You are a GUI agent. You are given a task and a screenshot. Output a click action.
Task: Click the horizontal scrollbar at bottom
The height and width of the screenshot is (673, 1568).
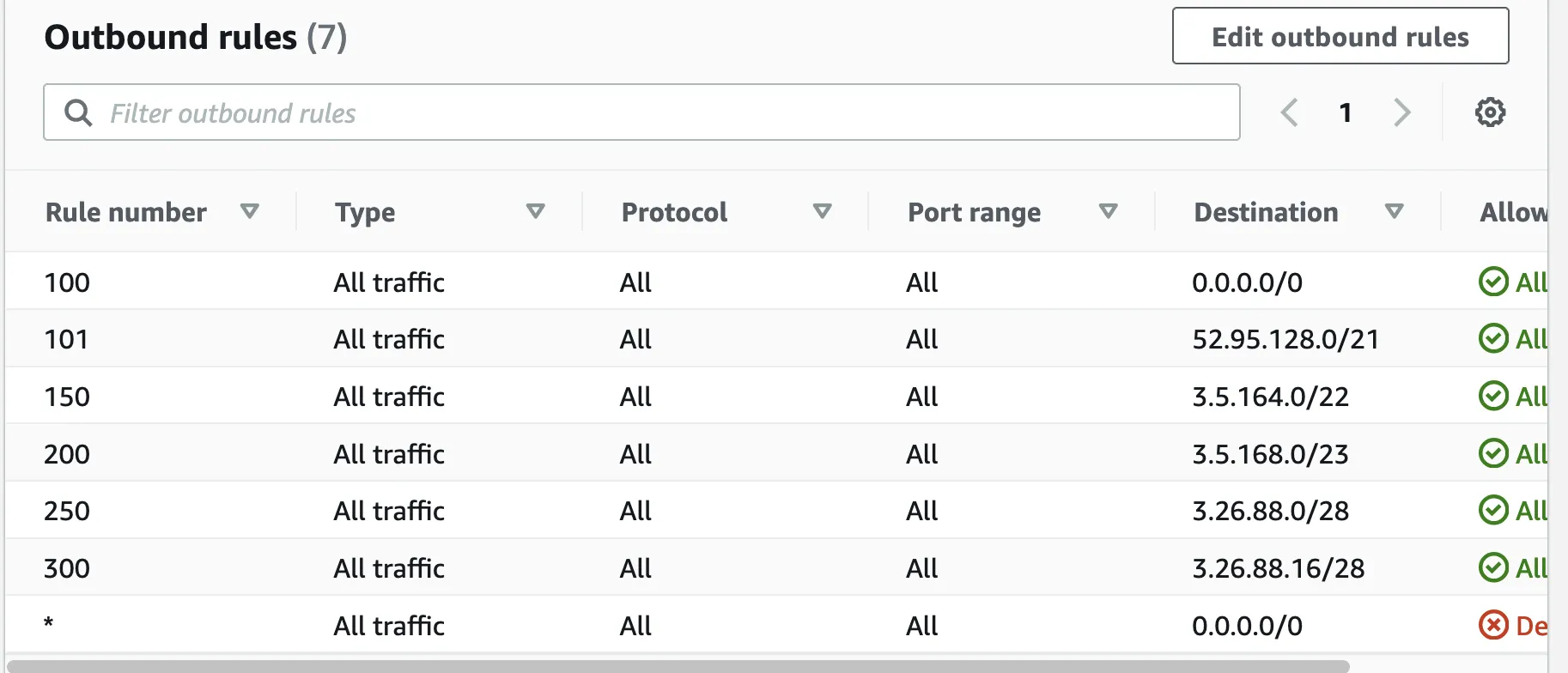coord(678,666)
